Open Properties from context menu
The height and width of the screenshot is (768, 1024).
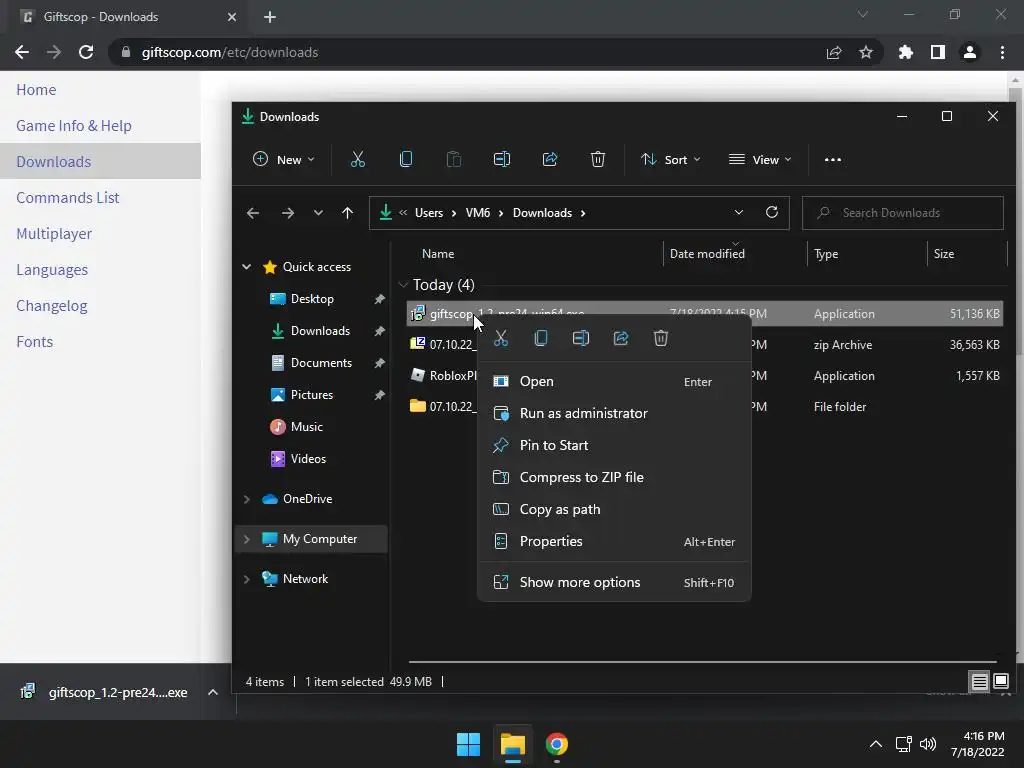pos(614,541)
